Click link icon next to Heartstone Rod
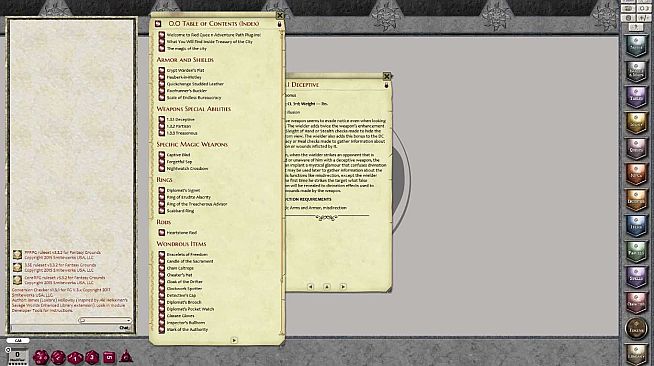 coord(161,232)
